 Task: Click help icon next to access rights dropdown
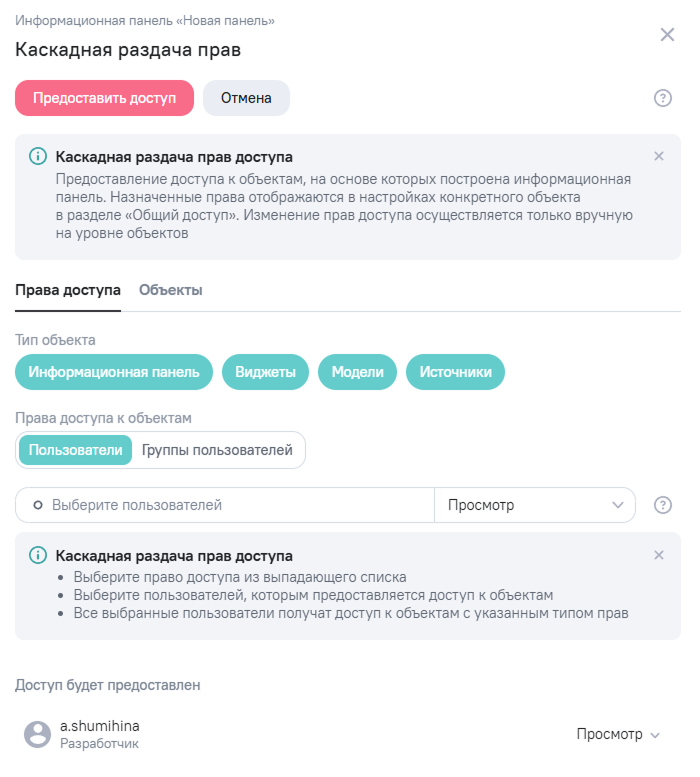pyautogui.click(x=662, y=505)
